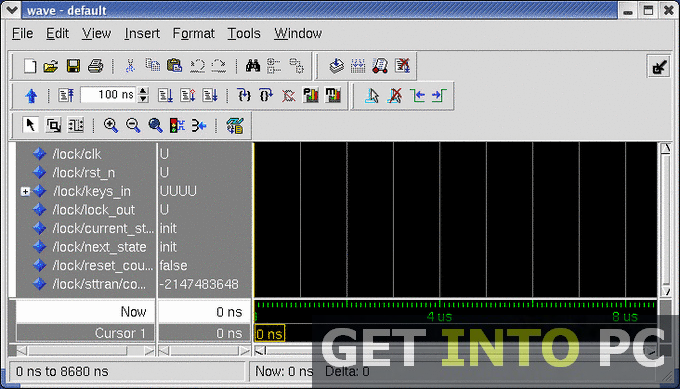The image size is (680, 389).
Task: Click the New file icon
Action: (x=29, y=66)
